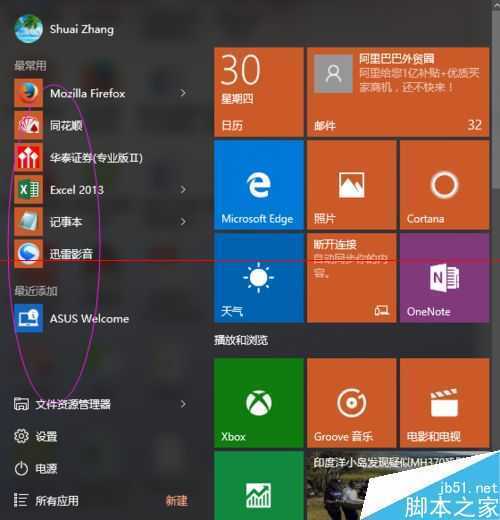Open the 日历 calendar tile
Image resolution: width=500 pixels, height=520 pixels.
point(259,92)
